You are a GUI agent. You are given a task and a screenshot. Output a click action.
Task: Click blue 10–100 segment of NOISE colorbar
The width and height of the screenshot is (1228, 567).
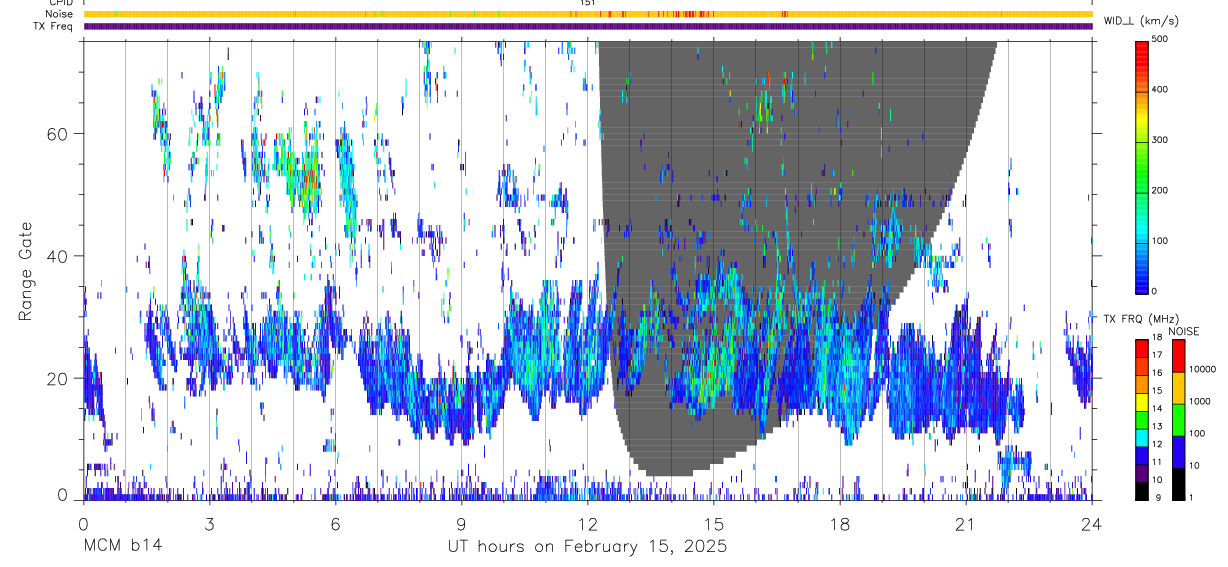pos(1178,452)
